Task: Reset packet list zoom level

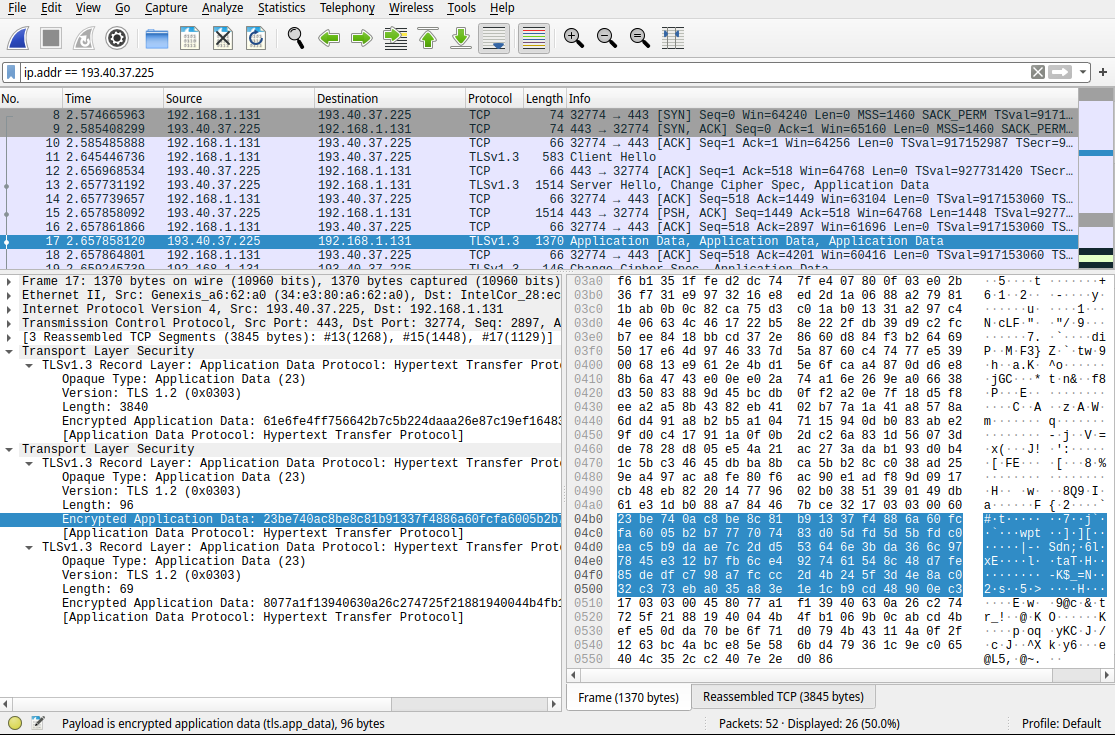Action: 638,38
